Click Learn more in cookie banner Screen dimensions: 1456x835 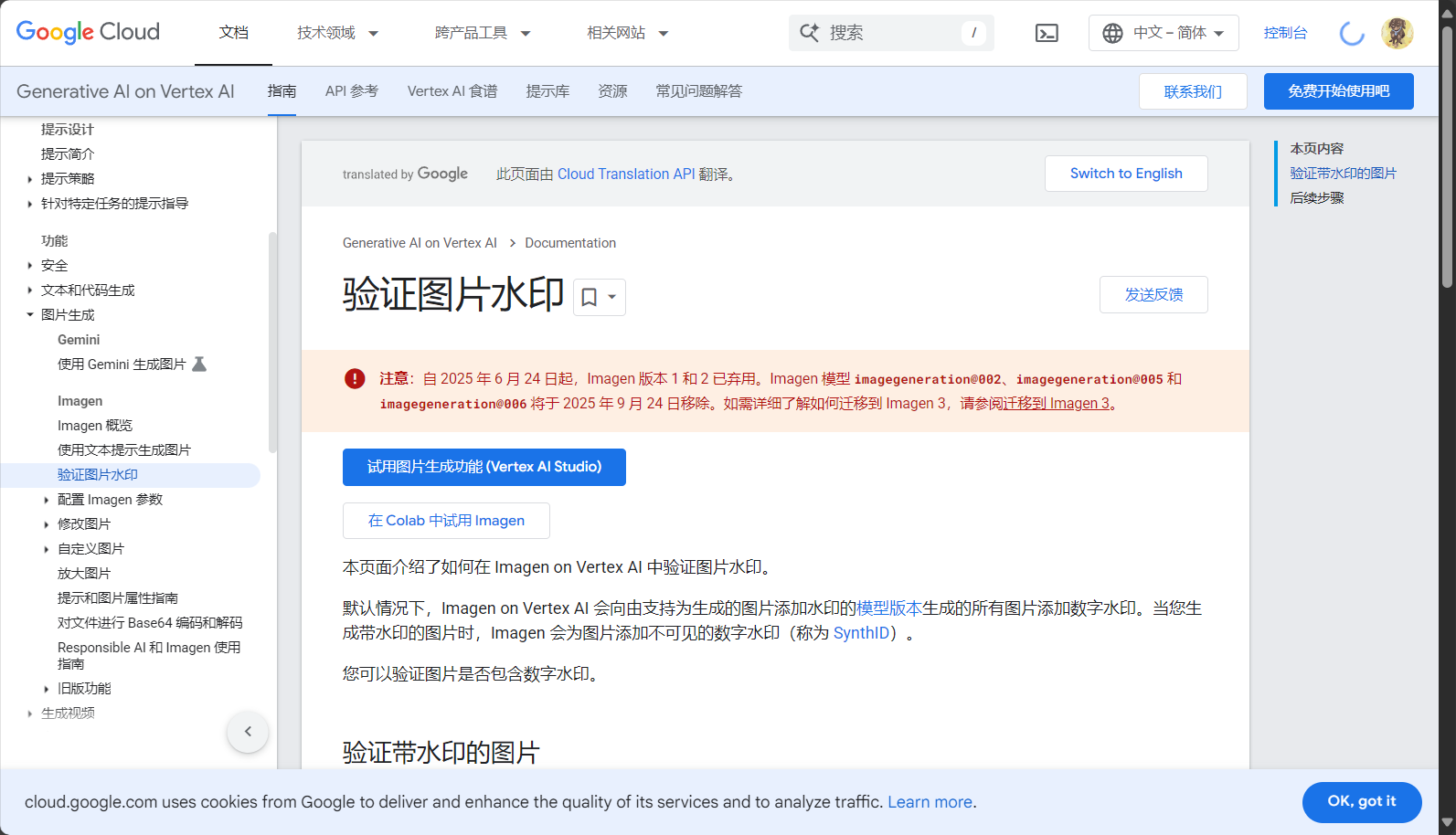click(930, 802)
